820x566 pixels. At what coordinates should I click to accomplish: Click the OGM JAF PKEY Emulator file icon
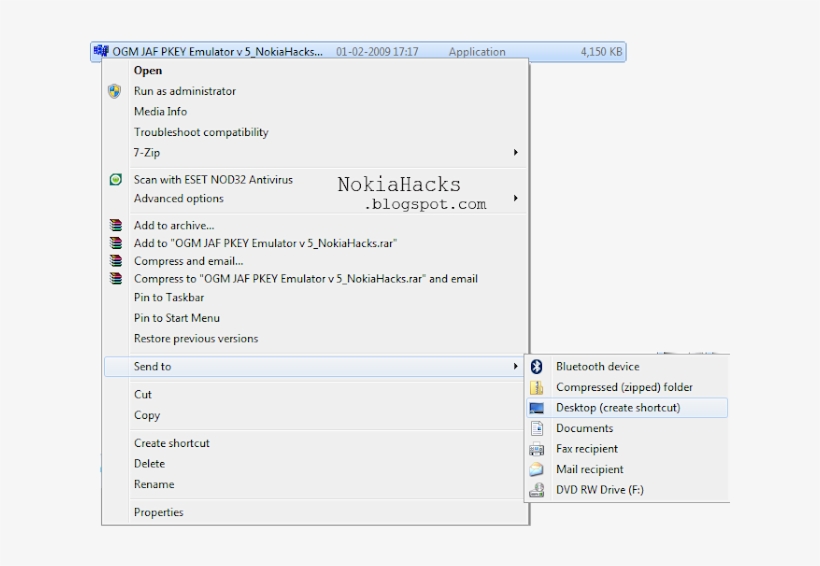(x=101, y=51)
